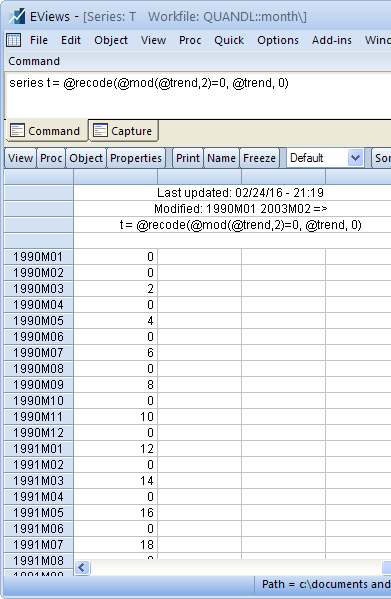Screen dimensions: 391x599
Task: Click the cell with value 16 for 1991M05
Action: [116, 513]
